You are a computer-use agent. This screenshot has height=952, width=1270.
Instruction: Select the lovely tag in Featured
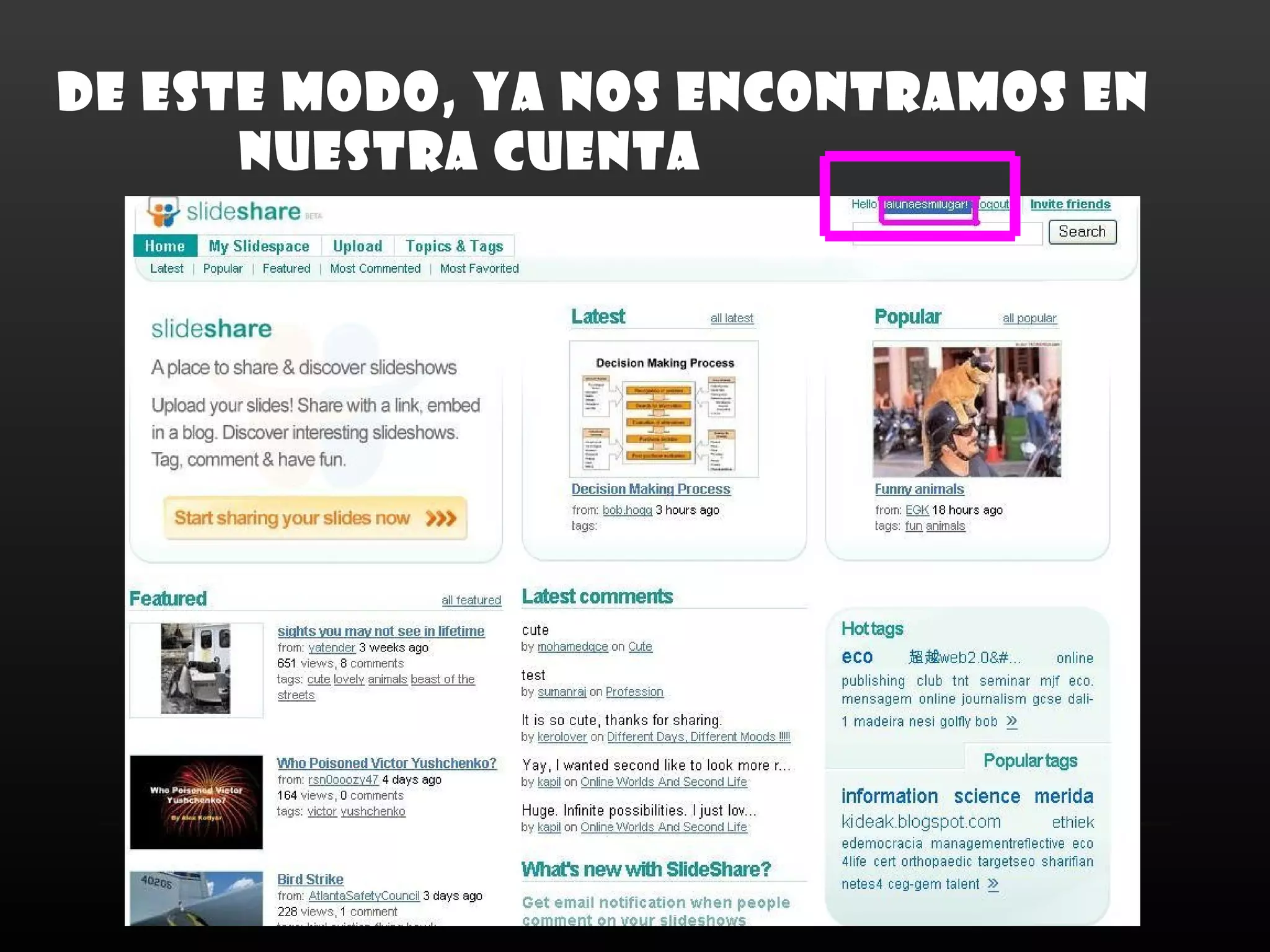tap(349, 679)
